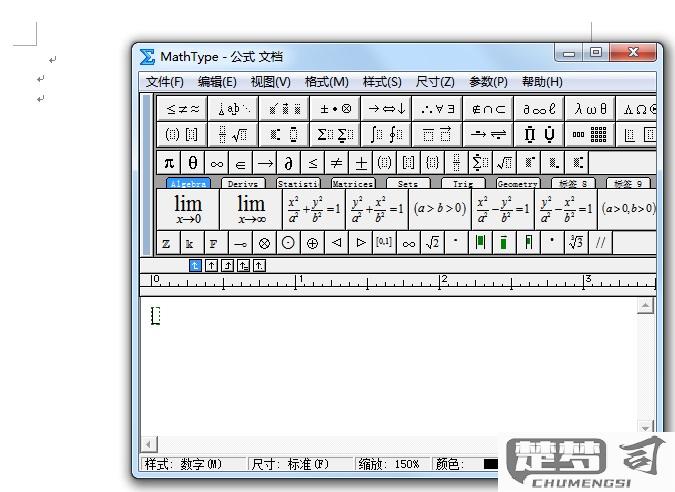Insert the Z symbol from bottom bar
675x492 pixels.
pos(169,243)
